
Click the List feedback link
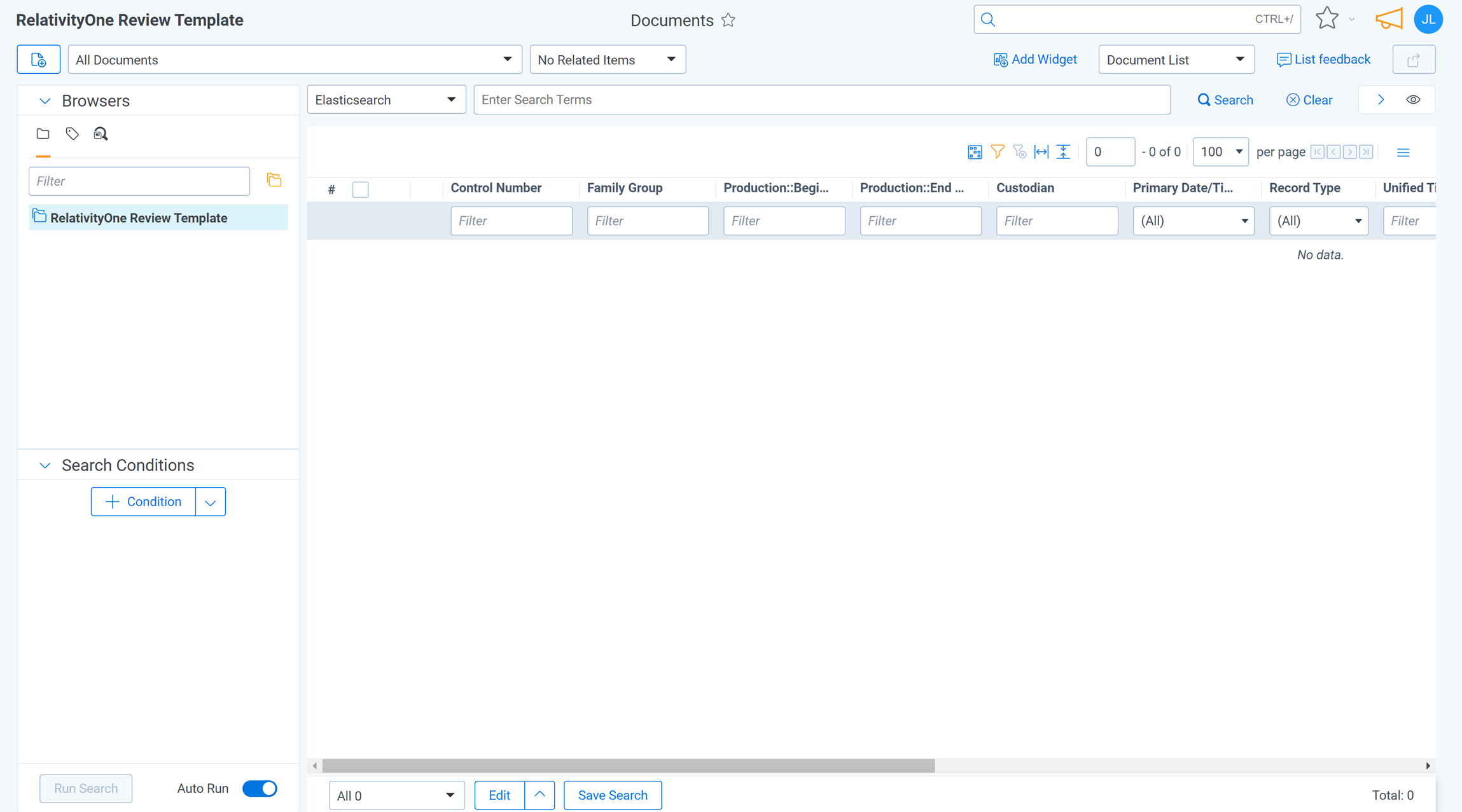click(1323, 60)
